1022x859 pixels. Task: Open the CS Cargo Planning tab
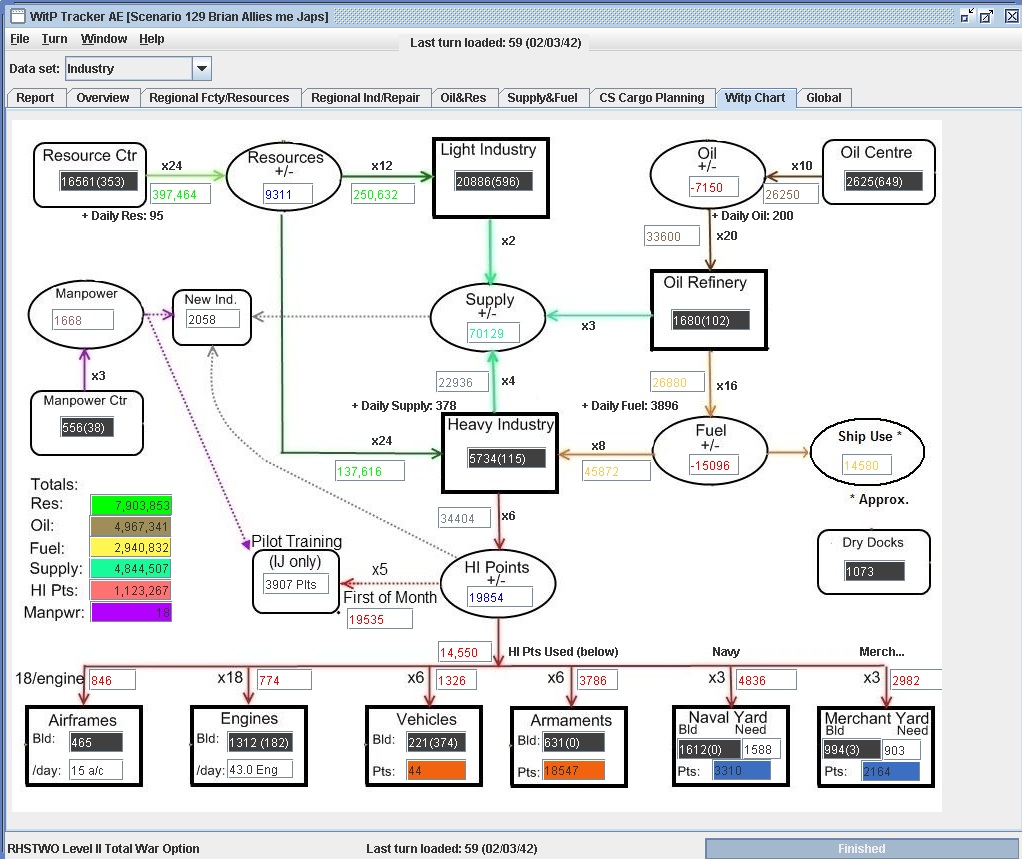click(x=651, y=98)
